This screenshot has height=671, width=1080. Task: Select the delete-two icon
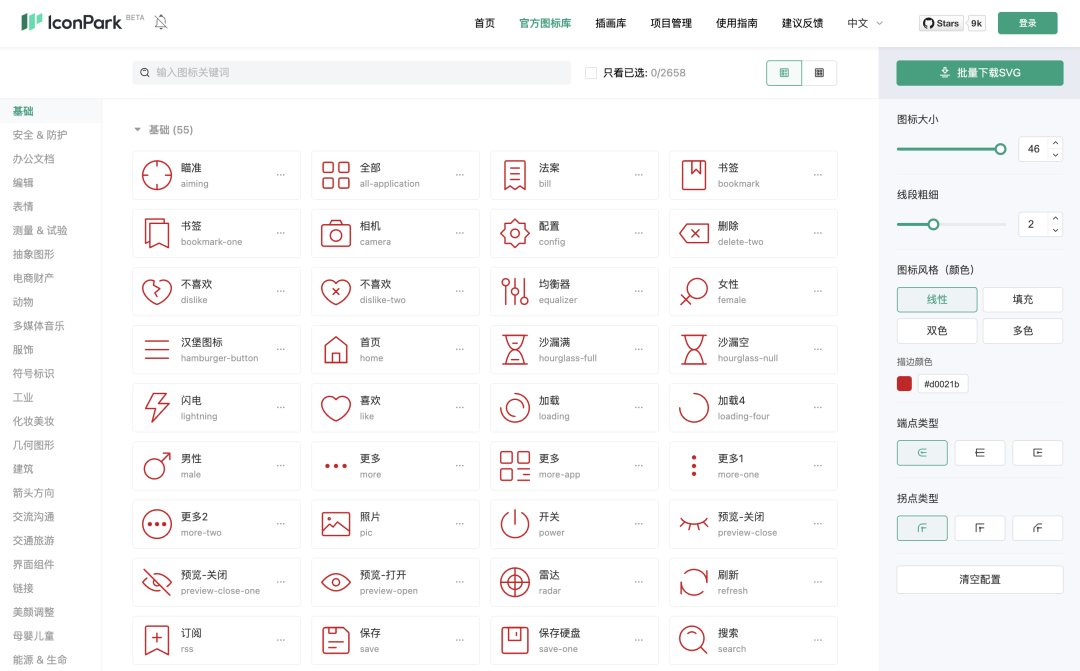coord(694,233)
